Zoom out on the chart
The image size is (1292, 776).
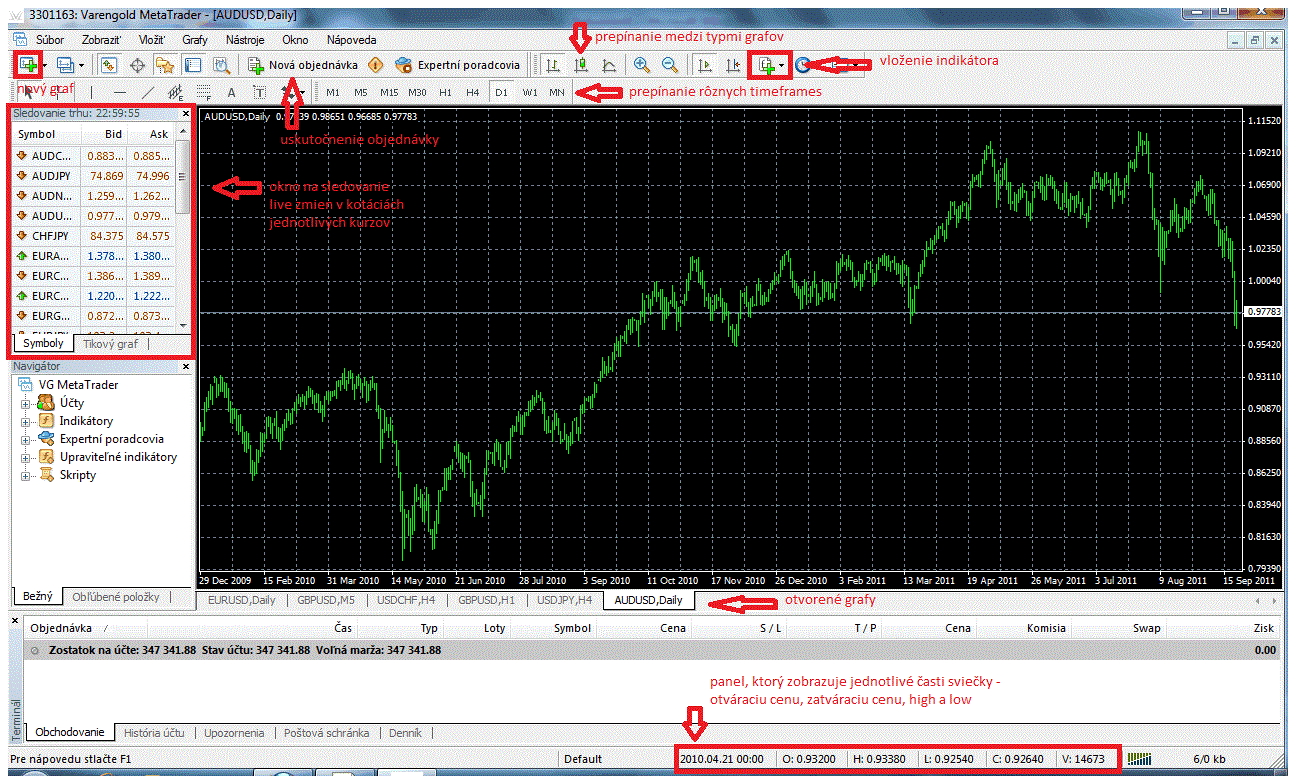[x=669, y=65]
